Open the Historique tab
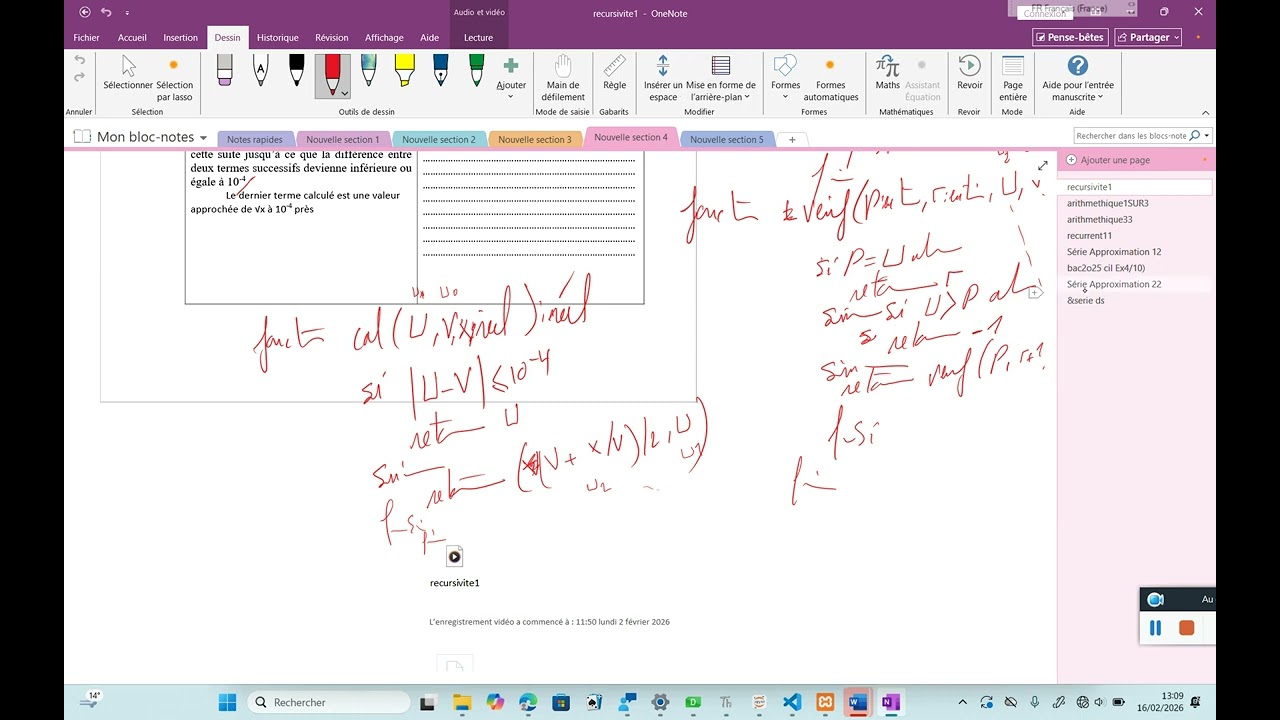The height and width of the screenshot is (720, 1280). [x=278, y=38]
